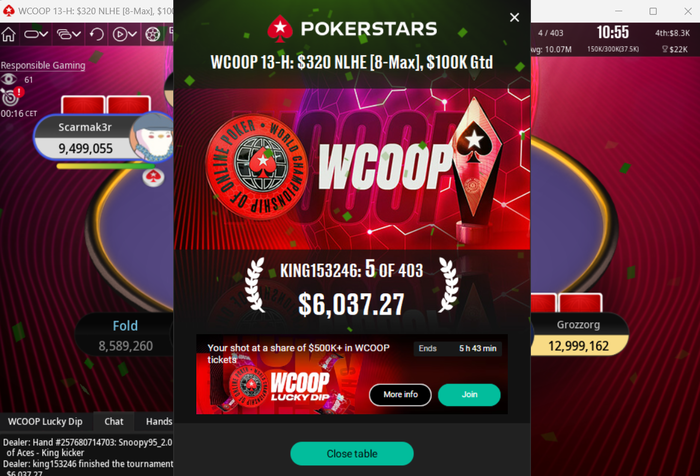Close the WCOOP result popup with X
This screenshot has height=476, width=700.
(x=514, y=17)
